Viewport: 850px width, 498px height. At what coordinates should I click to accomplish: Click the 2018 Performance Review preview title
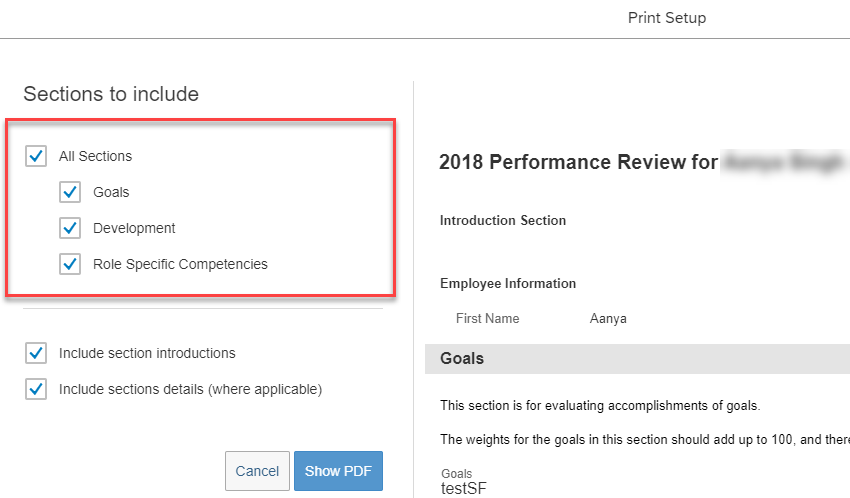(578, 162)
